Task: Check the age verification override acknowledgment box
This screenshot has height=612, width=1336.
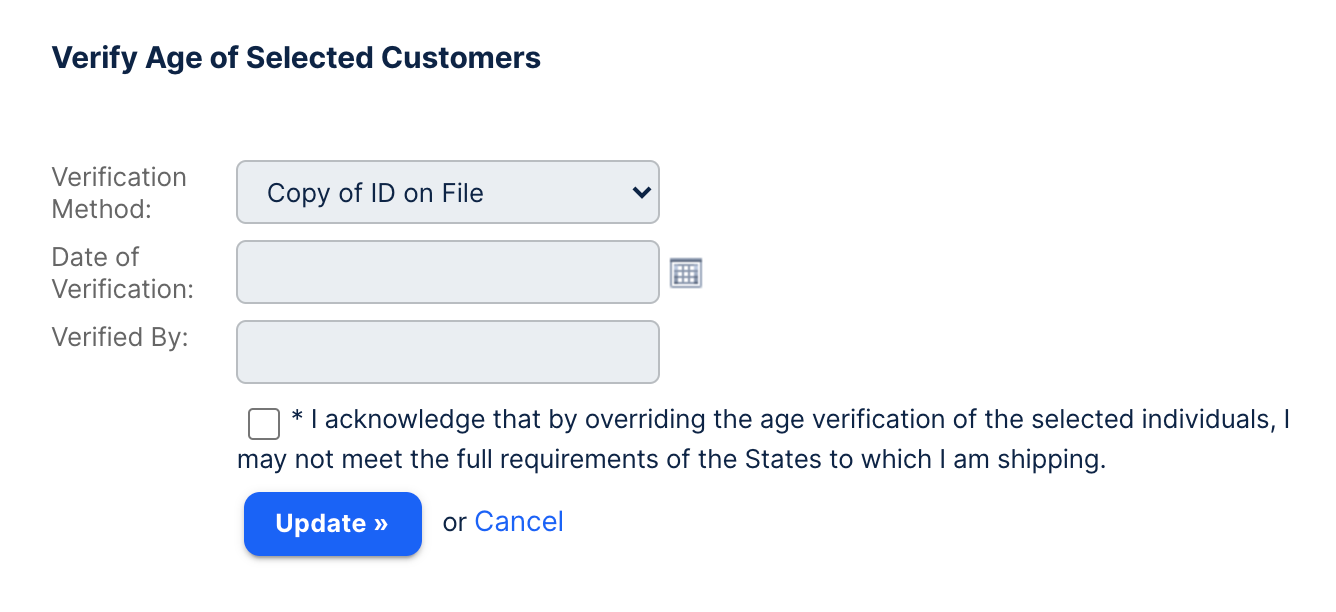Action: [264, 423]
